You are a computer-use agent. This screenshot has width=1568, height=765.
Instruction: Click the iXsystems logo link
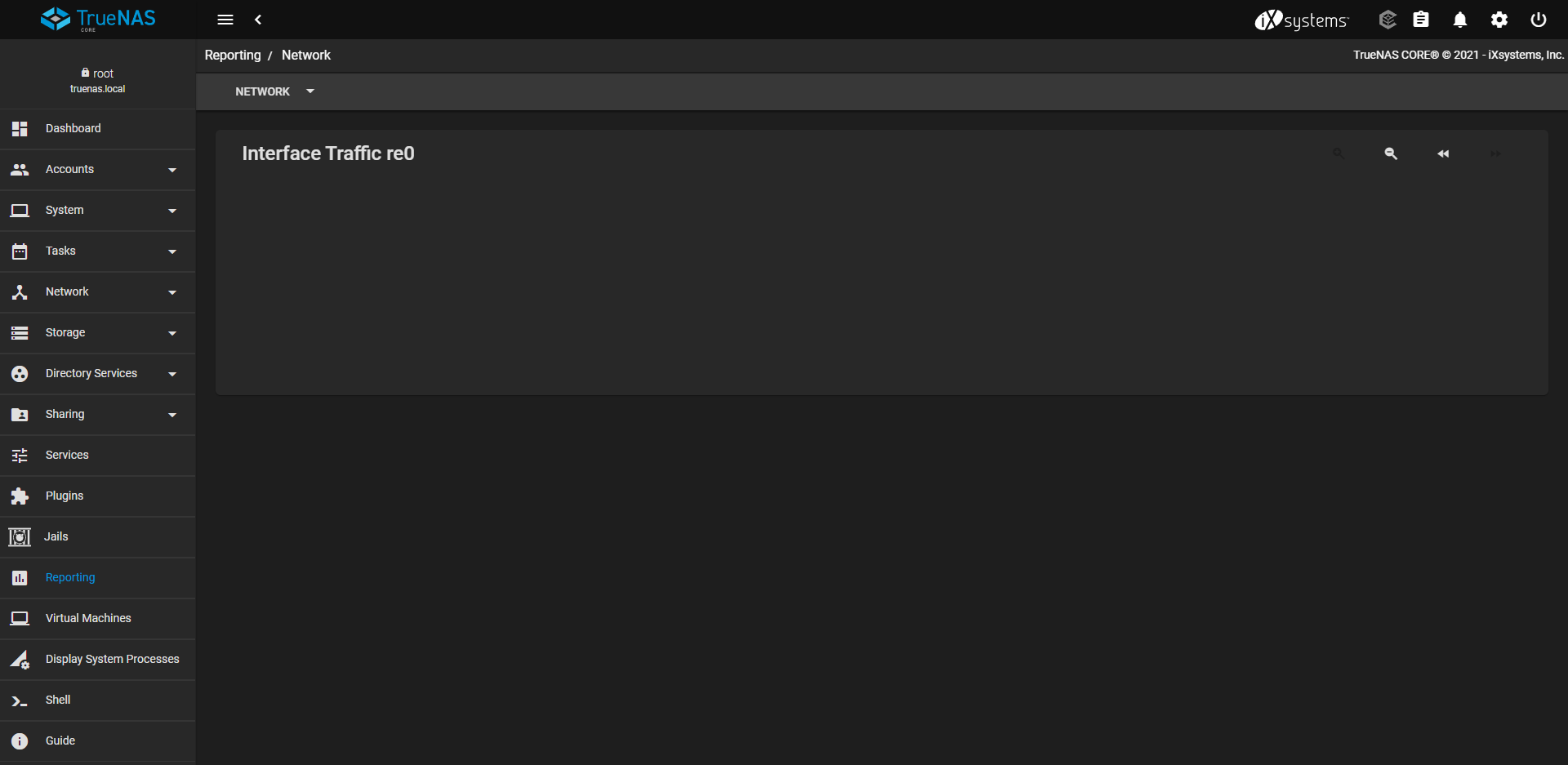point(1302,20)
